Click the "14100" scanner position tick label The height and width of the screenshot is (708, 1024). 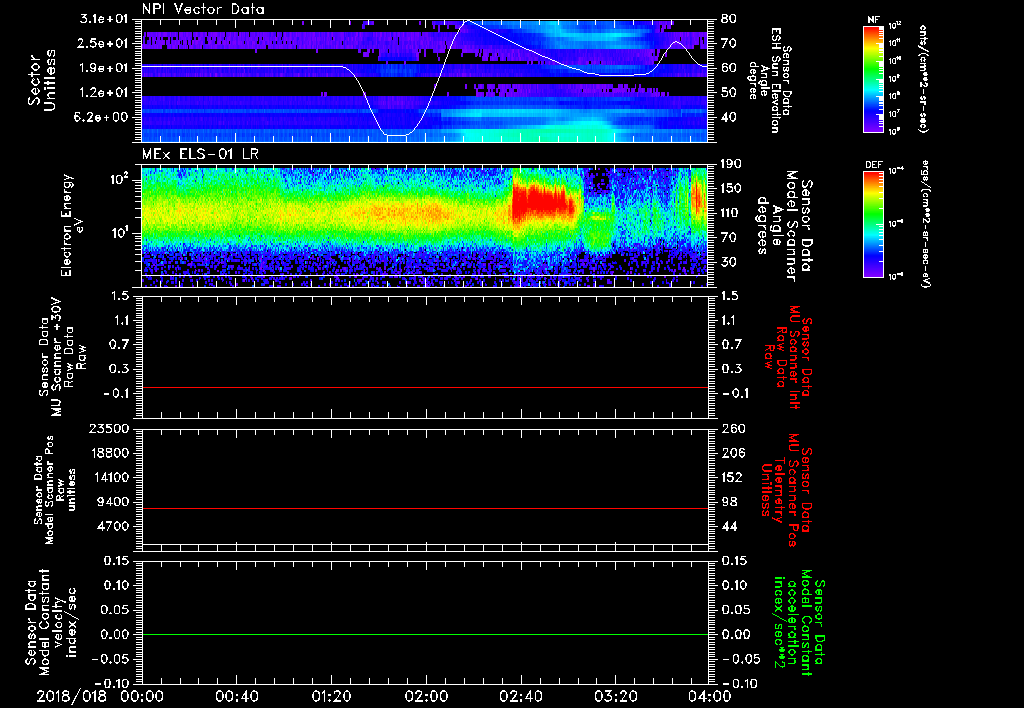[x=110, y=477]
